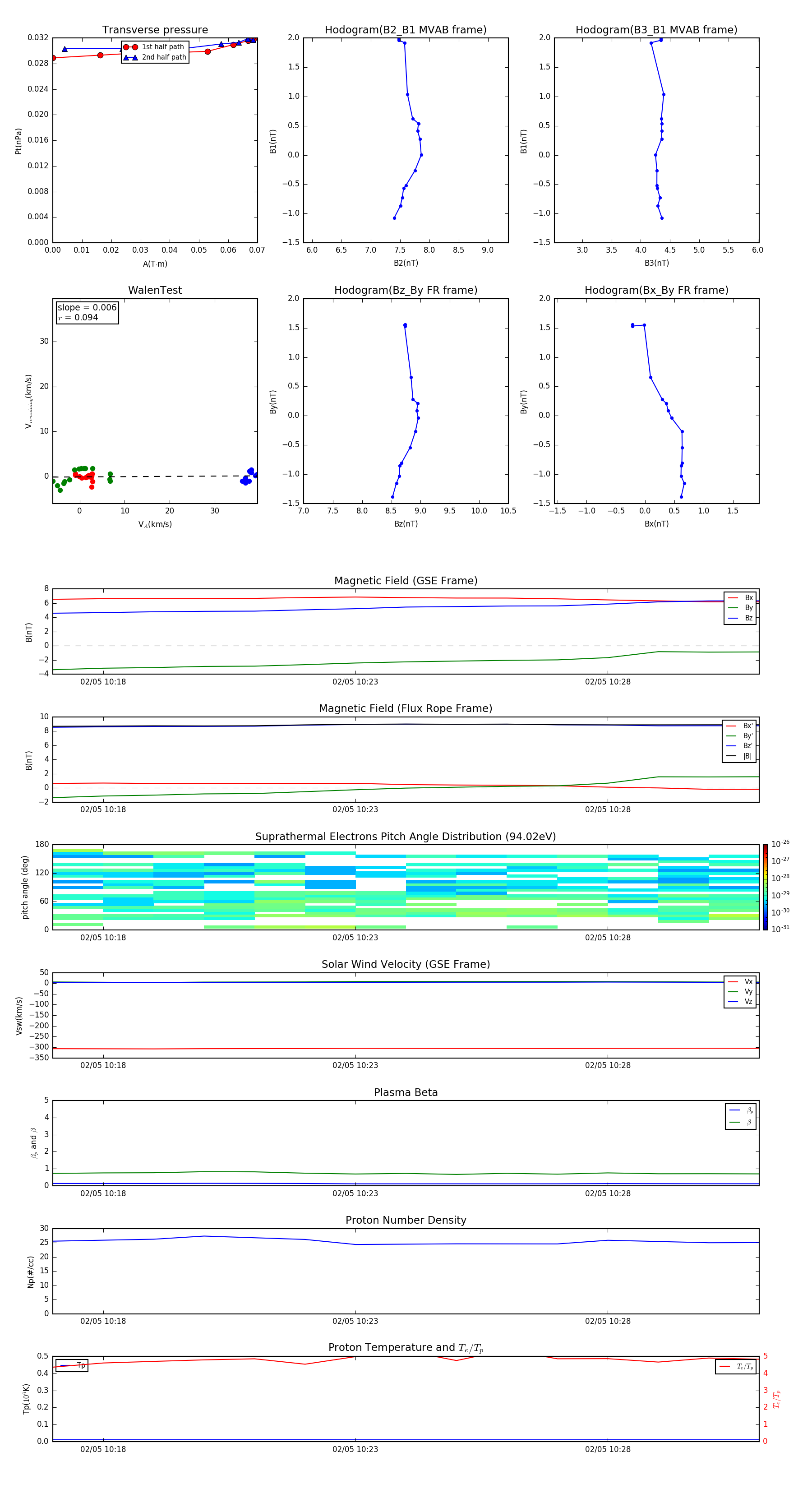Select the |B| entry in Flux Rope legend

[x=739, y=756]
